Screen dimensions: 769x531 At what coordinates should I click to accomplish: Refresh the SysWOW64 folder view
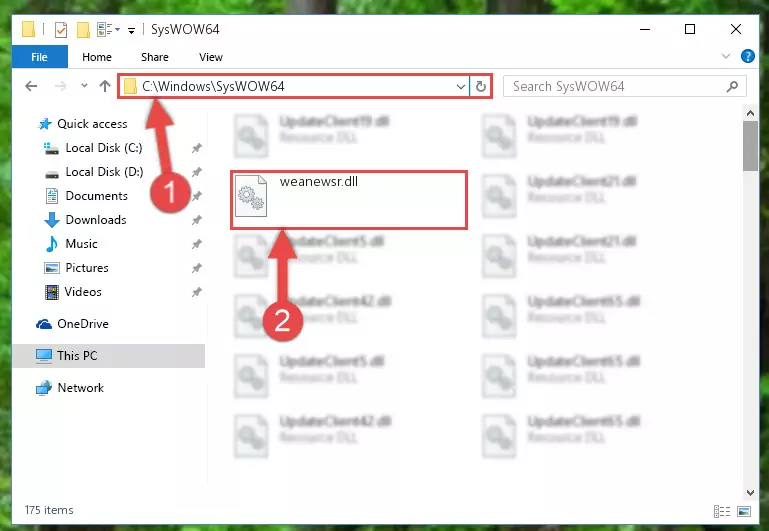pyautogui.click(x=481, y=87)
